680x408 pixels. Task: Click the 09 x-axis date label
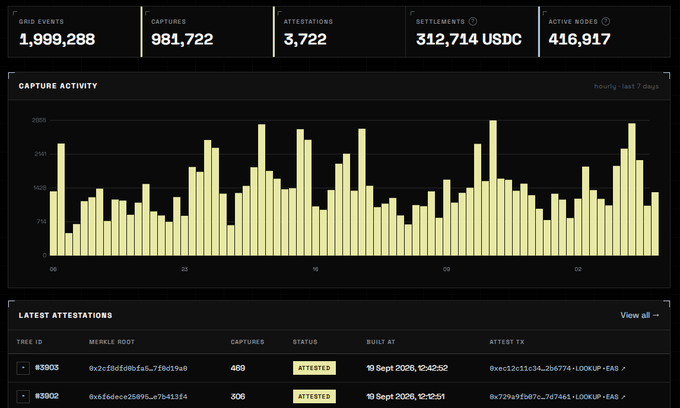click(446, 269)
